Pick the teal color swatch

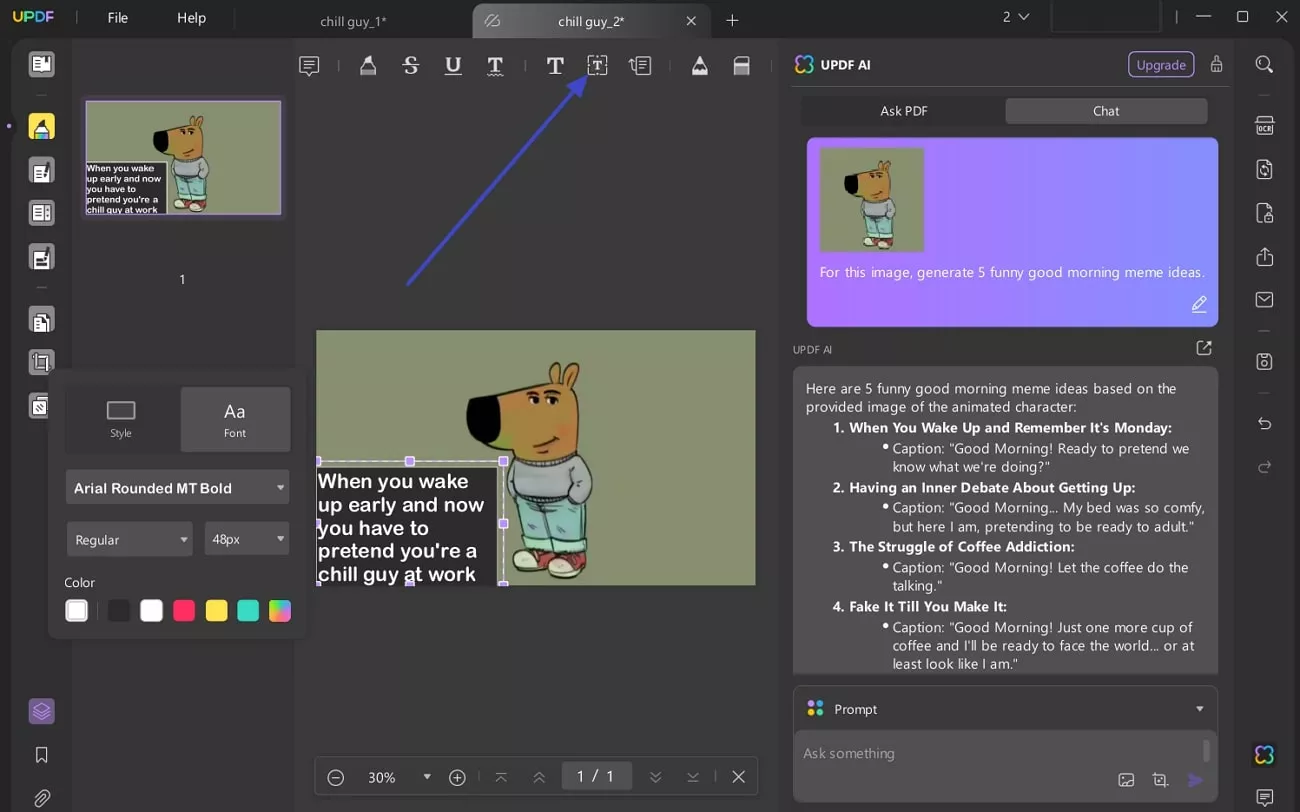(248, 611)
